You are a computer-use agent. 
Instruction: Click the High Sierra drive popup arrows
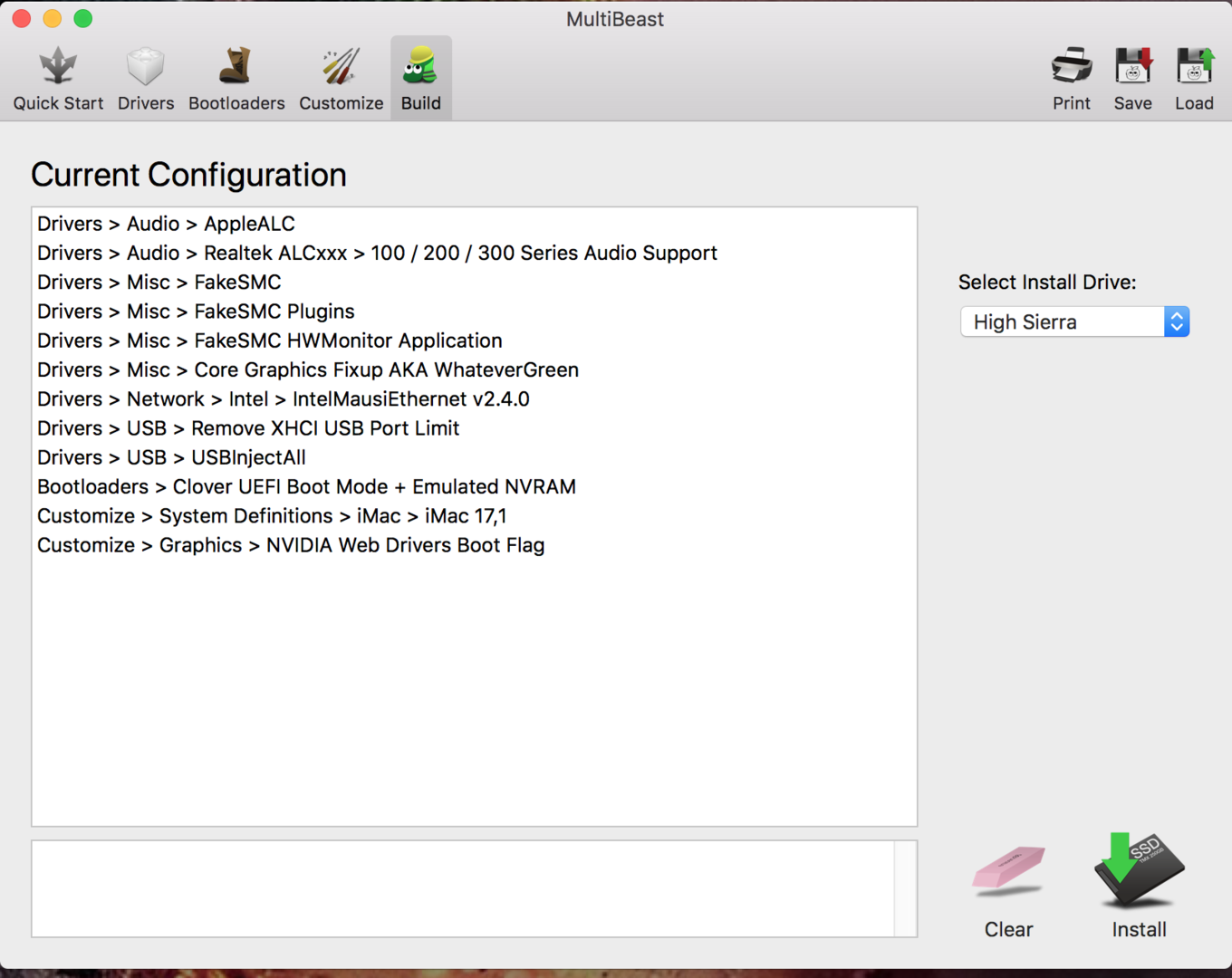pyautogui.click(x=1177, y=321)
